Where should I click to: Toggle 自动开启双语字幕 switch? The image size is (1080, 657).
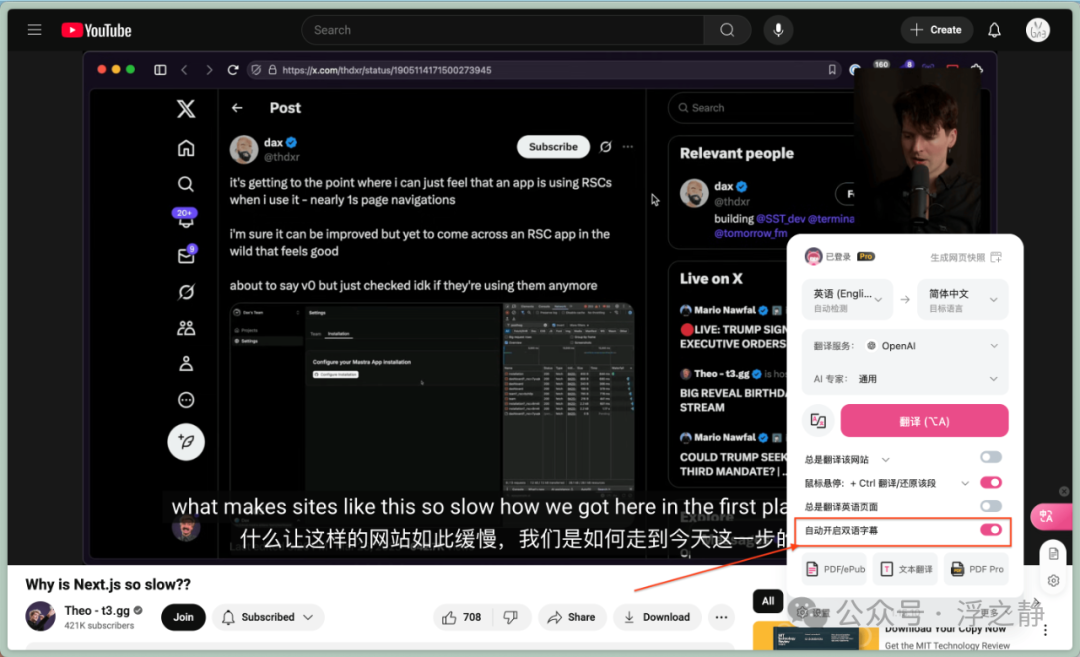(x=990, y=530)
